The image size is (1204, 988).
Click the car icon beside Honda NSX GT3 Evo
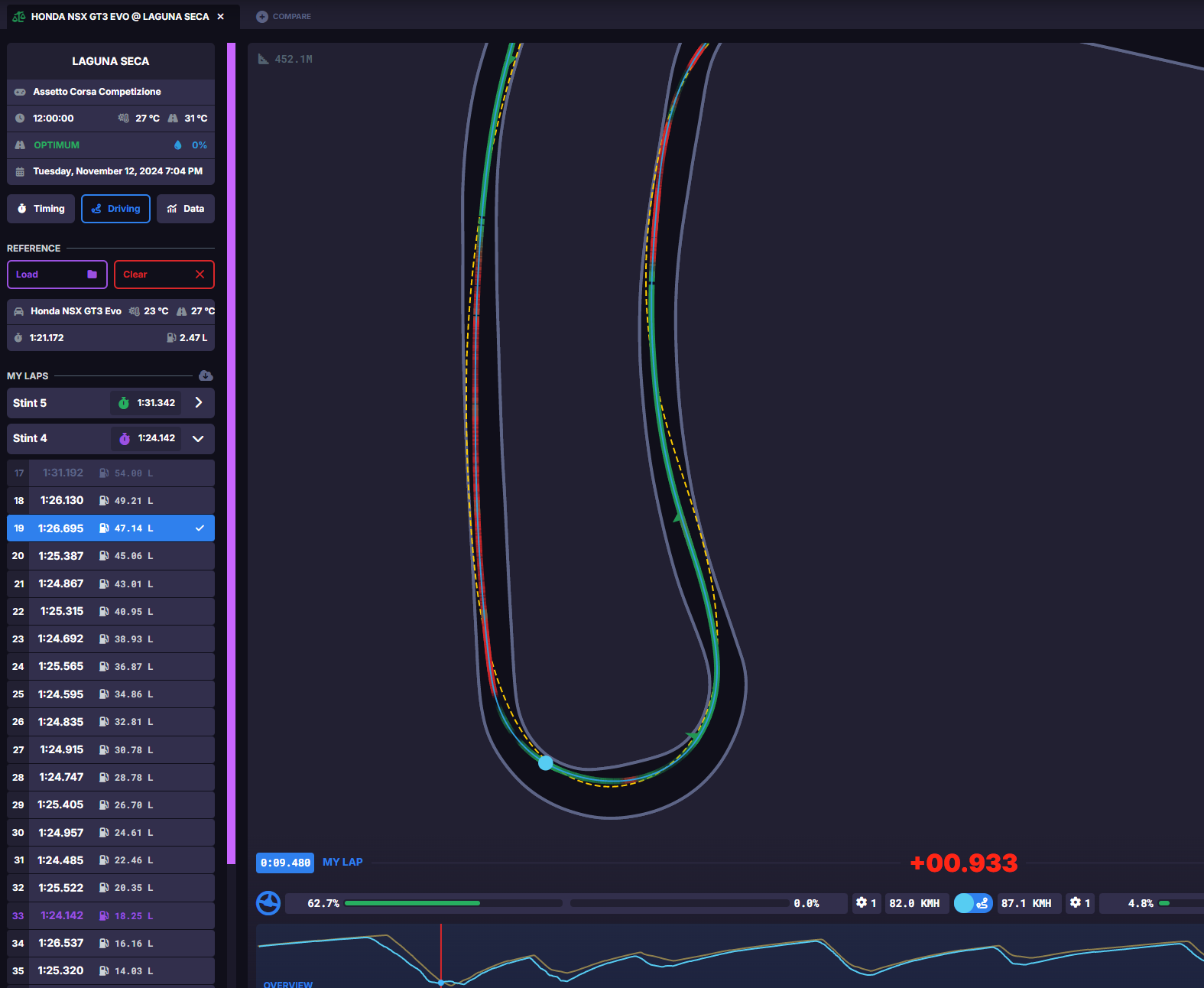(18, 311)
